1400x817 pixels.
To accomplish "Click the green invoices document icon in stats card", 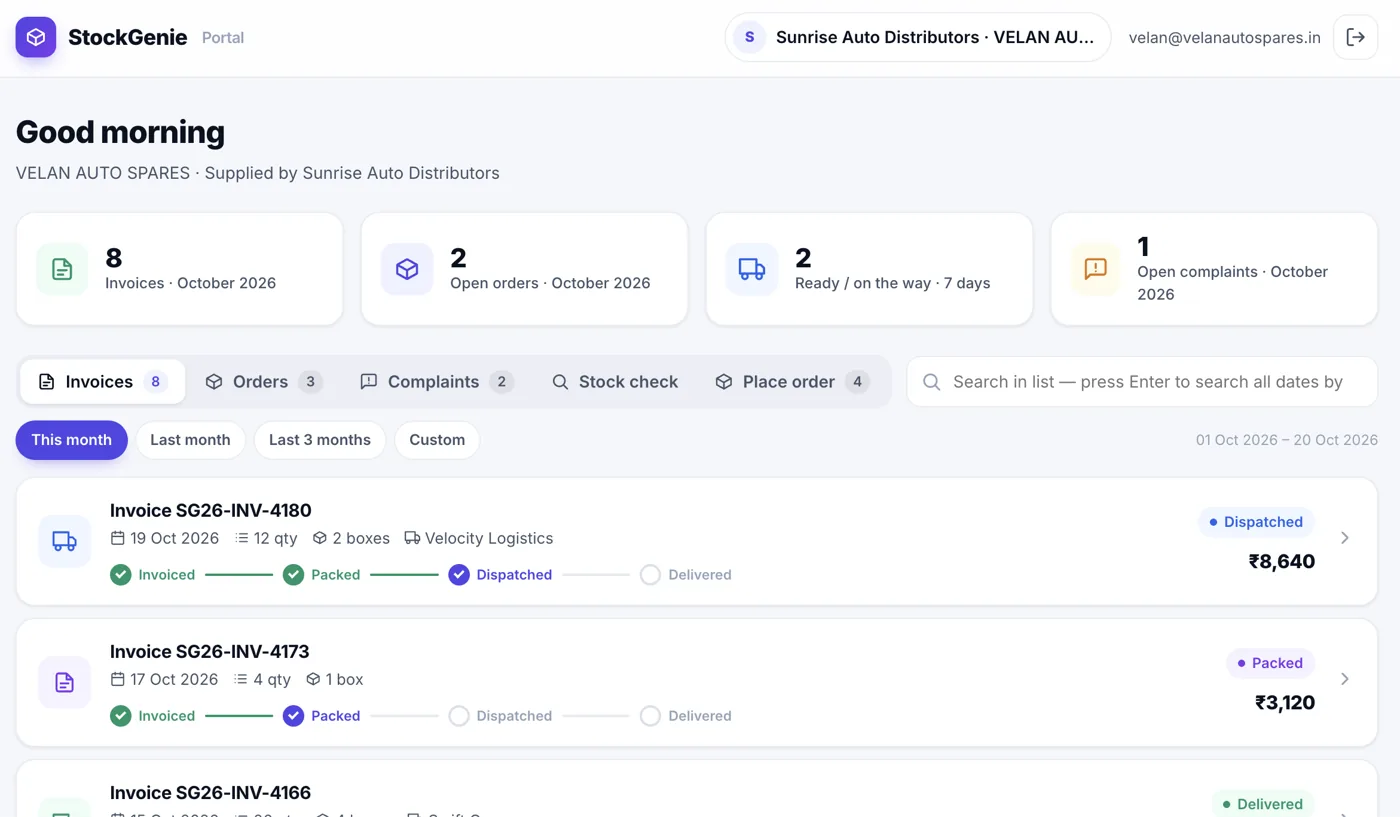I will [x=62, y=269].
